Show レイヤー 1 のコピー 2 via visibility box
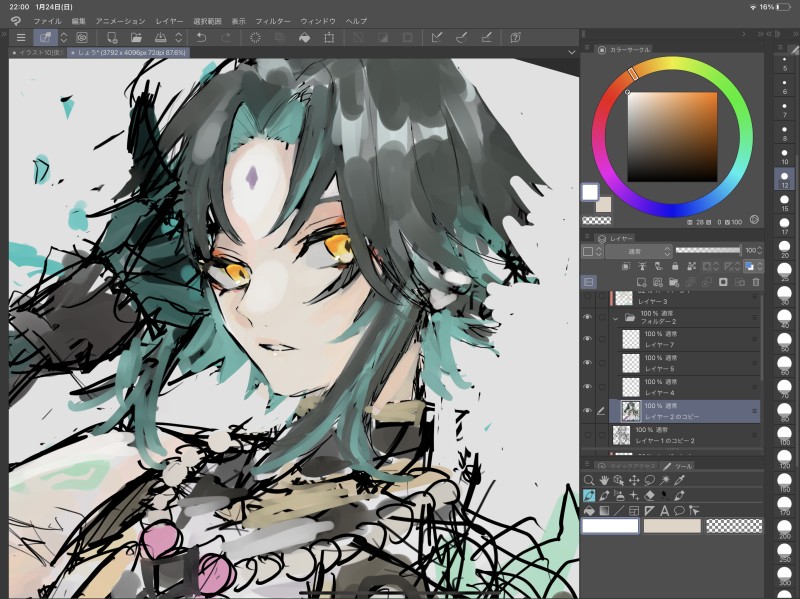This screenshot has height=599, width=800. (x=587, y=435)
